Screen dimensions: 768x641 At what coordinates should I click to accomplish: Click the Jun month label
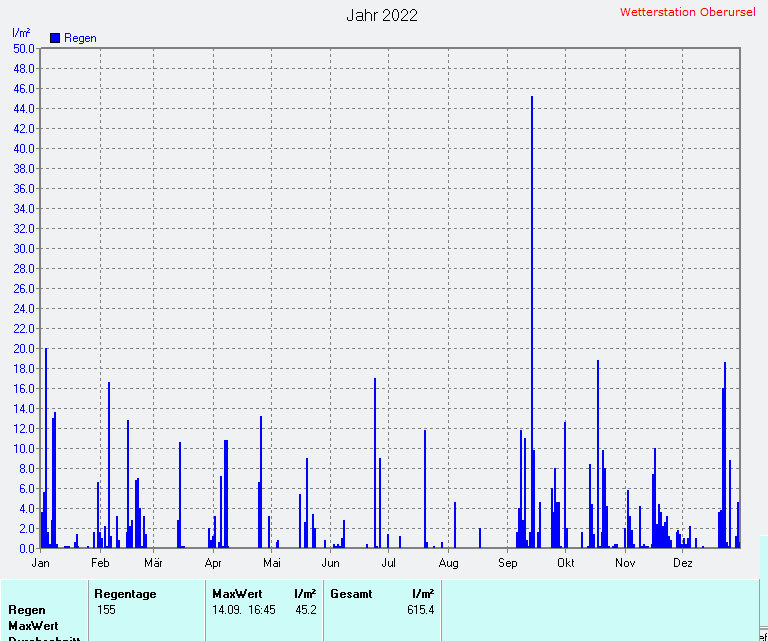coord(331,563)
